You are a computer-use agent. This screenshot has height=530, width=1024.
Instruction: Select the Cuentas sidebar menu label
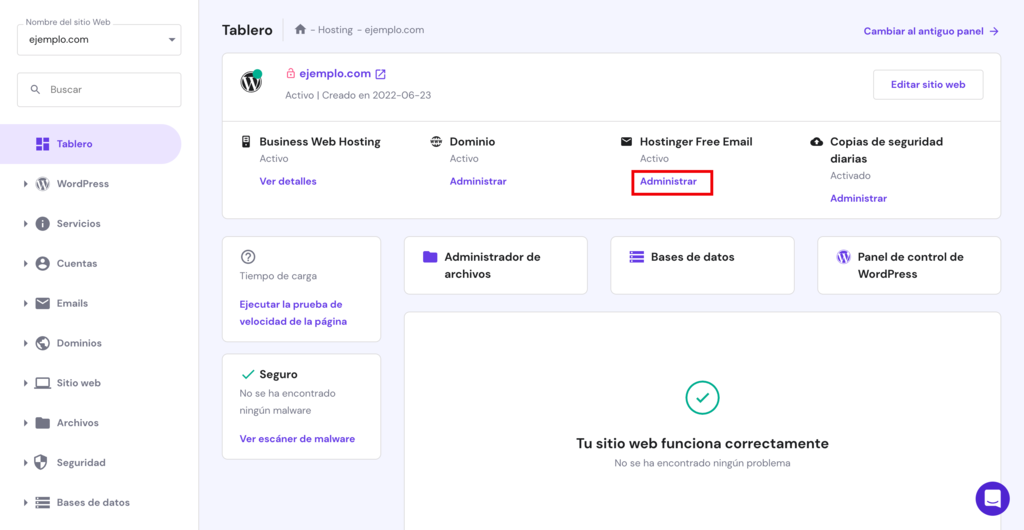click(x=76, y=264)
